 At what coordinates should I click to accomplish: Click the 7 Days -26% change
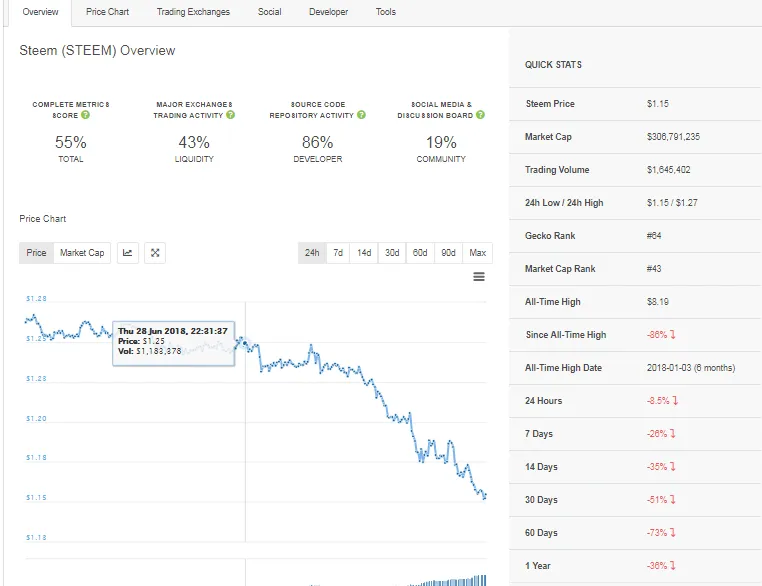661,434
